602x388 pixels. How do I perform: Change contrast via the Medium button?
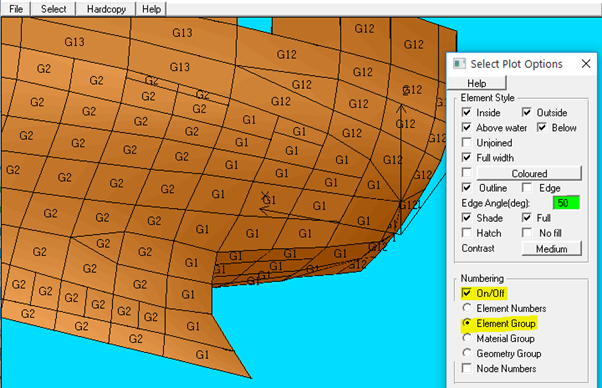click(x=551, y=249)
